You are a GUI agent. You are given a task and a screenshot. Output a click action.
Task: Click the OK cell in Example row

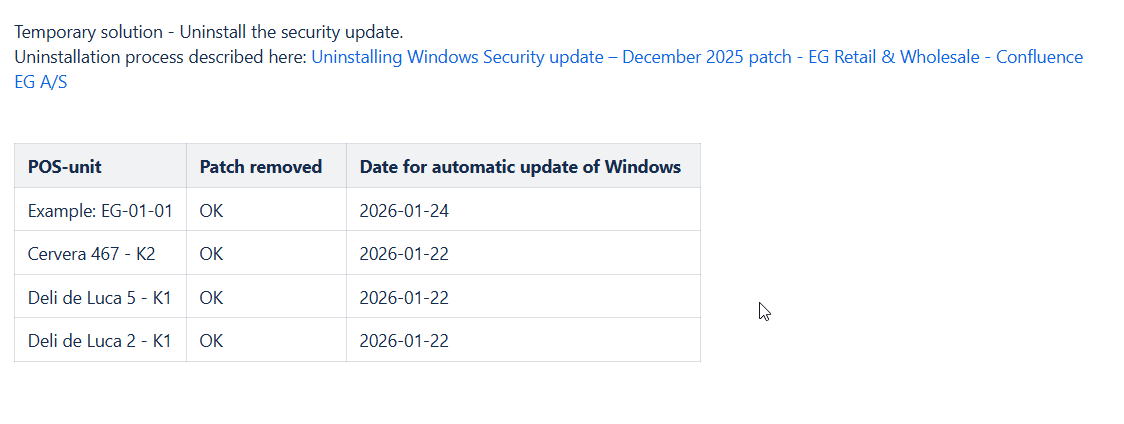click(211, 211)
